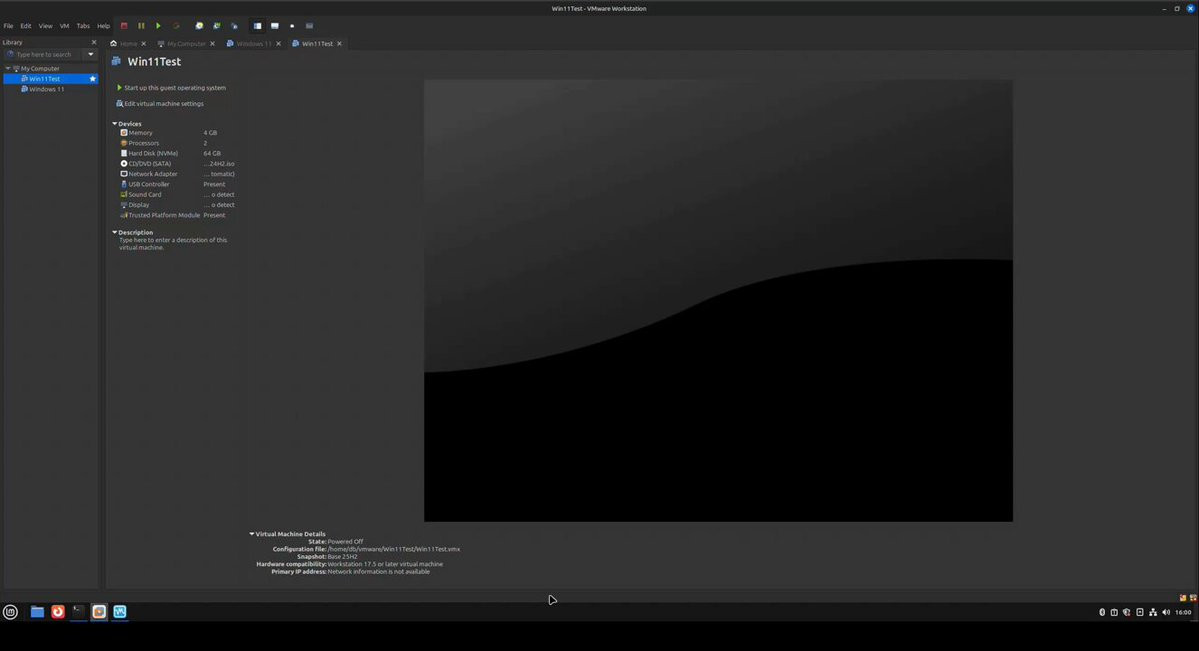Open the file manager from the taskbar
The height and width of the screenshot is (651, 1199).
click(x=37, y=612)
